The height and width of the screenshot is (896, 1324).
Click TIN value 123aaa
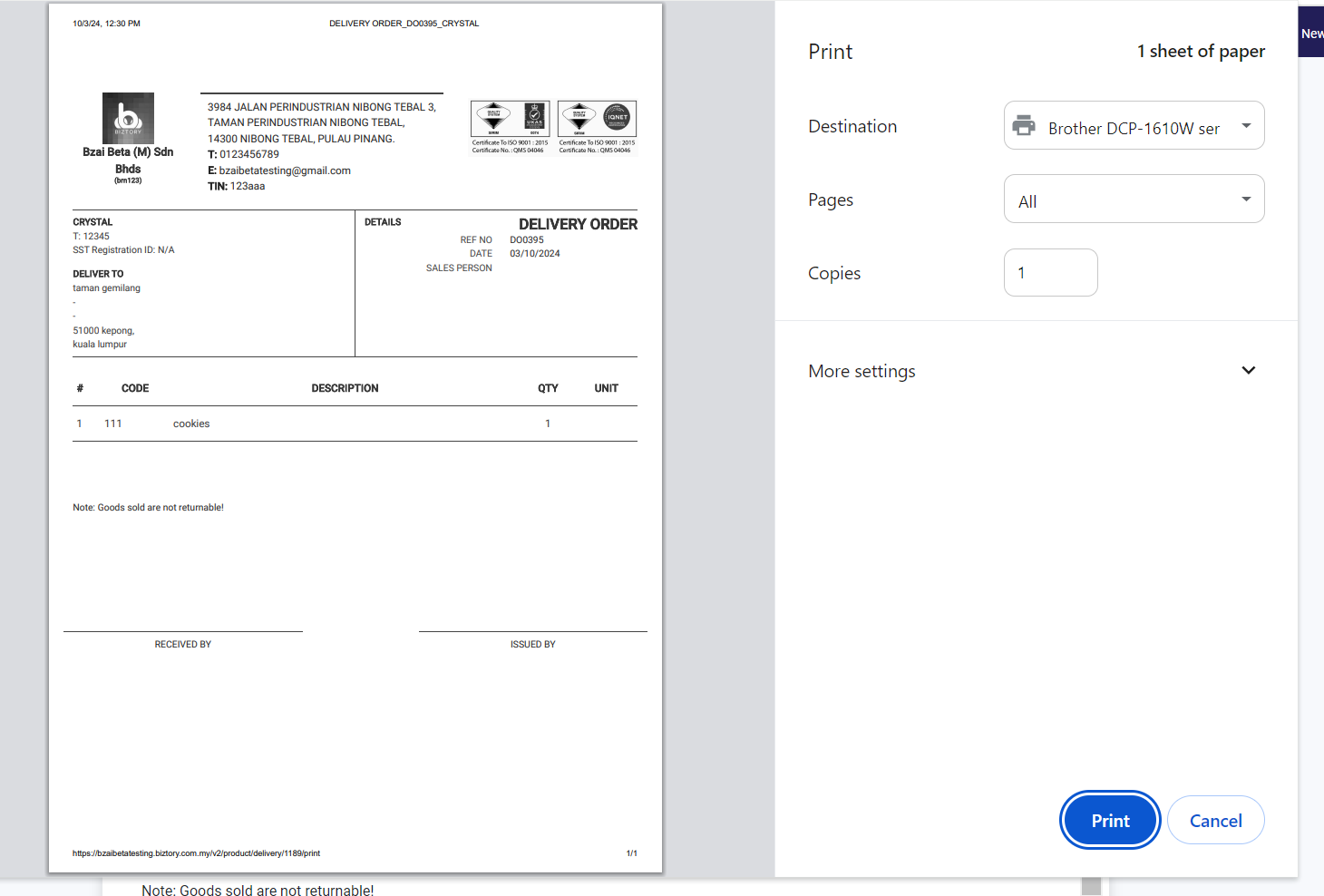[x=248, y=186]
